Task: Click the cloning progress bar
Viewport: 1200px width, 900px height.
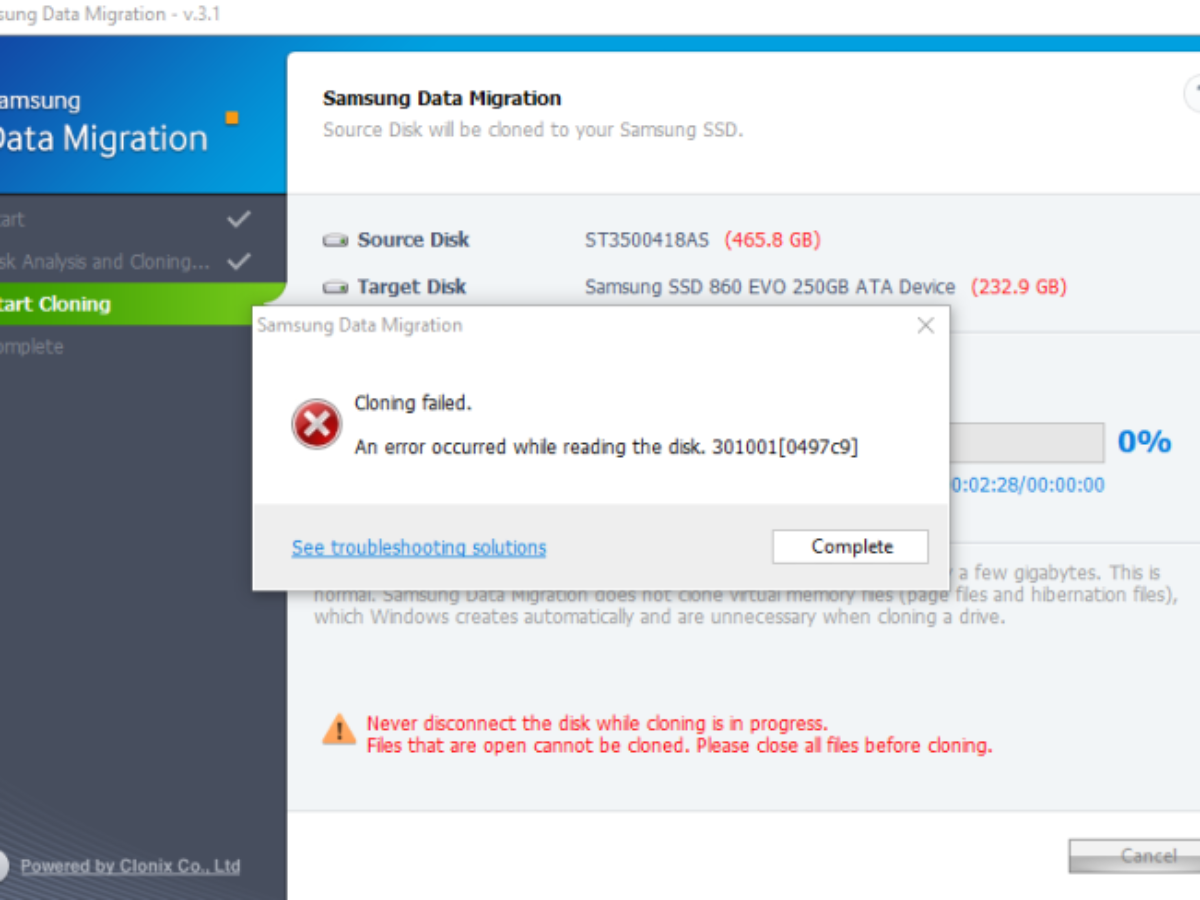Action: [x=1026, y=442]
